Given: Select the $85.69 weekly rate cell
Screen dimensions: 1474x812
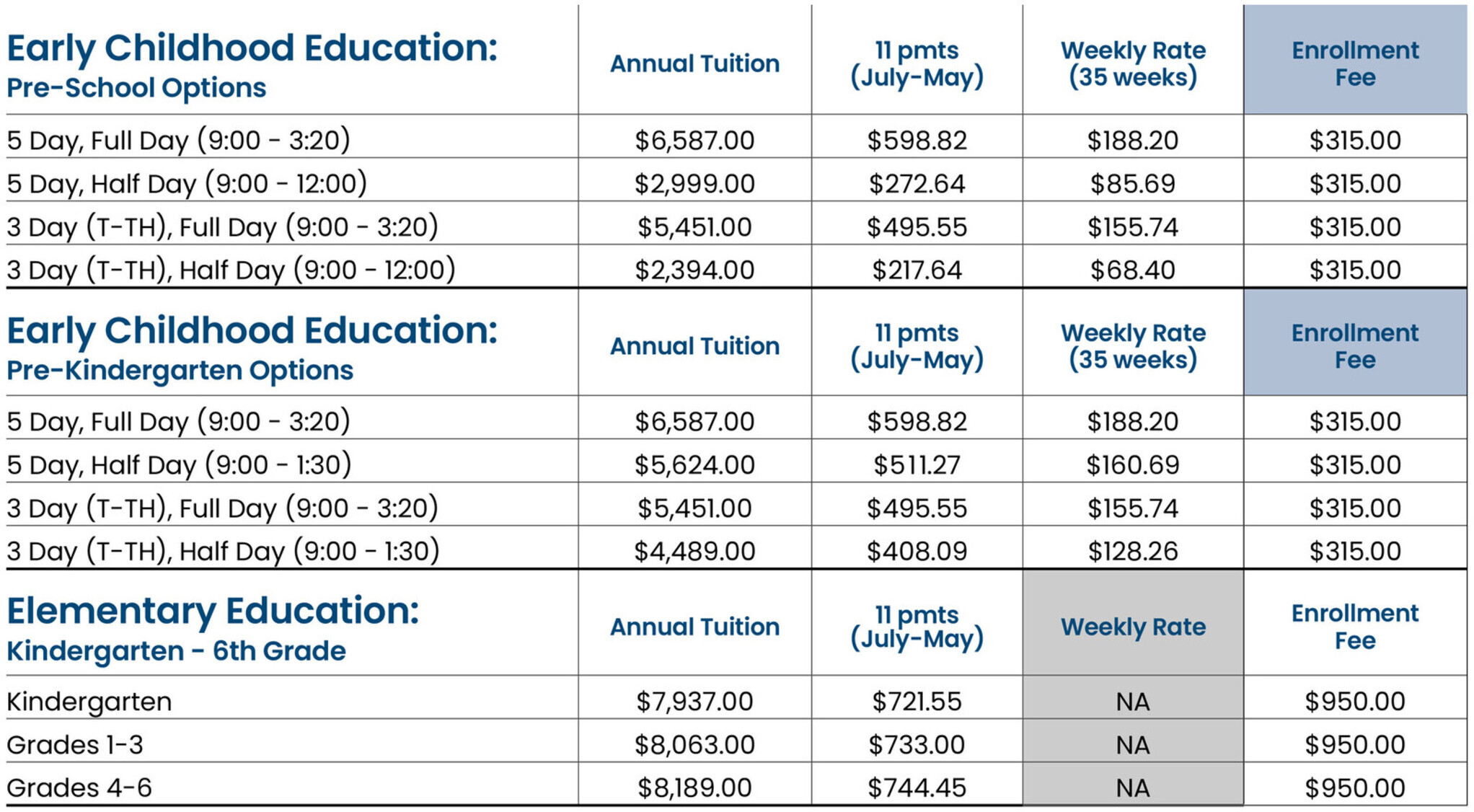Looking at the screenshot, I should point(1132,184).
